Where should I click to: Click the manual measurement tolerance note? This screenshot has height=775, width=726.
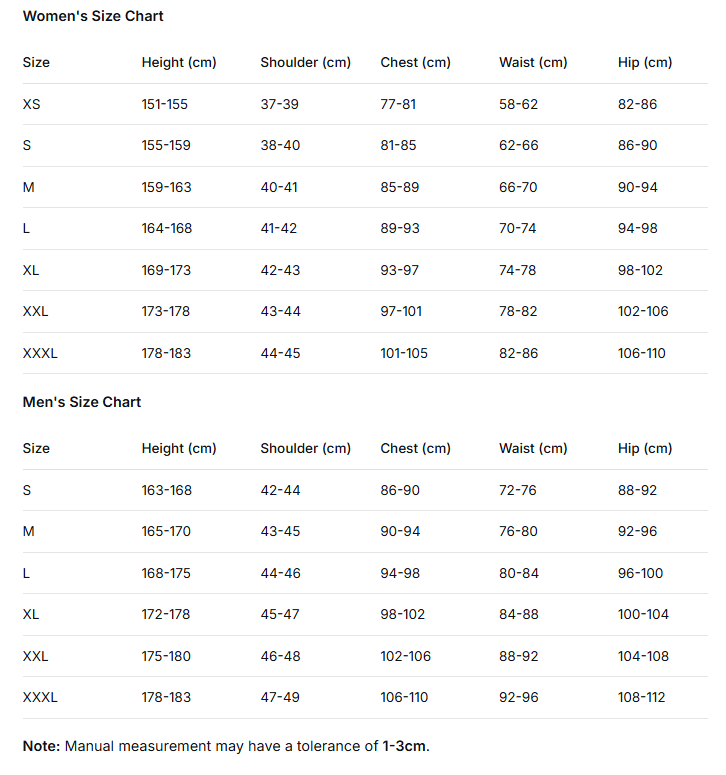click(226, 746)
